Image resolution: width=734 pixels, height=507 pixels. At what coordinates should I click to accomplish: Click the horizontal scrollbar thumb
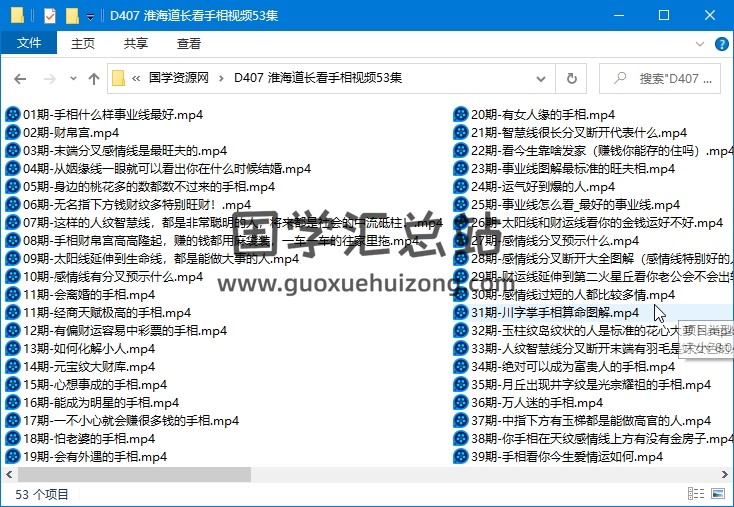pyautogui.click(x=134, y=475)
